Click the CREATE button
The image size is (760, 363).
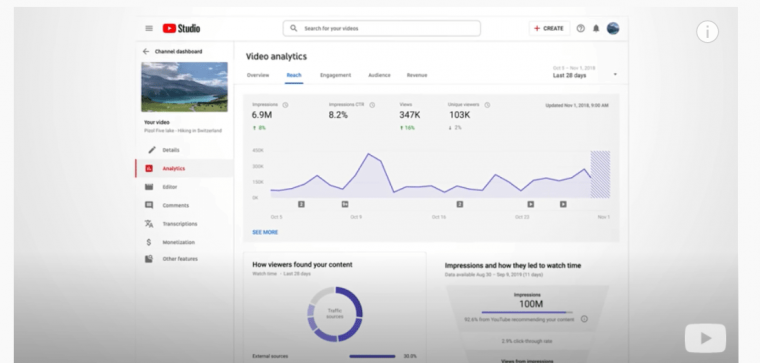tap(549, 28)
